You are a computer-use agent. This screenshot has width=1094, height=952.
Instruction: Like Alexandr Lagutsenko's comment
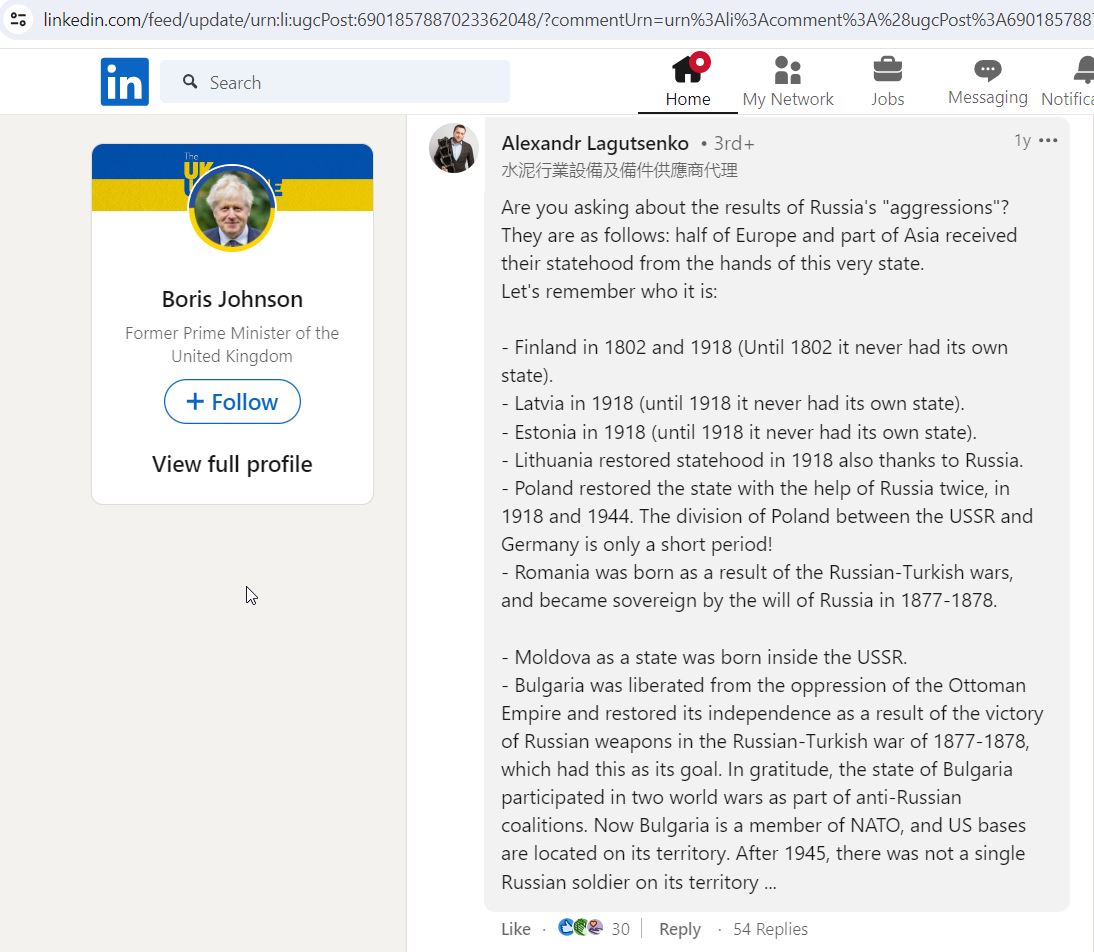coord(516,929)
